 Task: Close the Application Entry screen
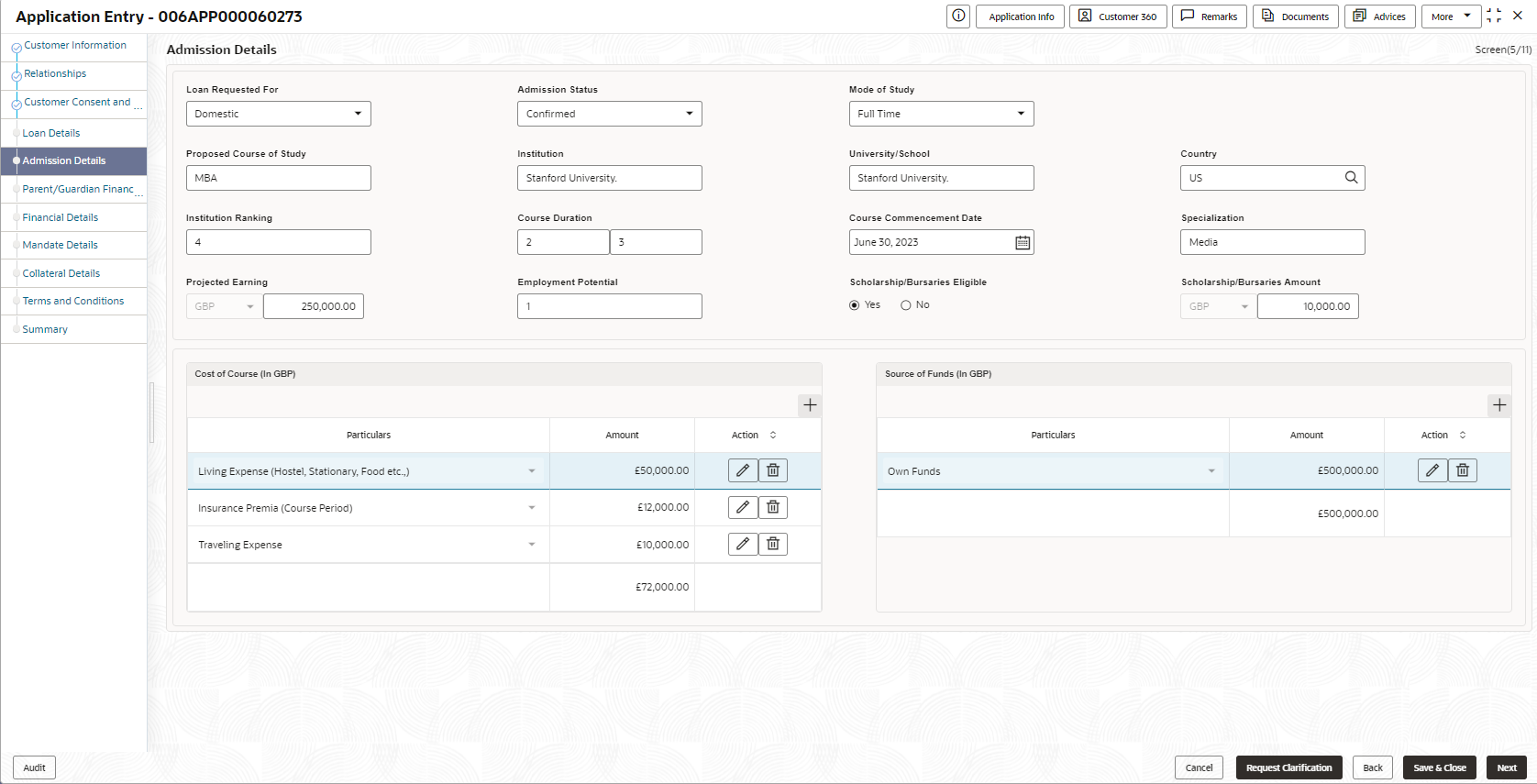tap(1518, 16)
